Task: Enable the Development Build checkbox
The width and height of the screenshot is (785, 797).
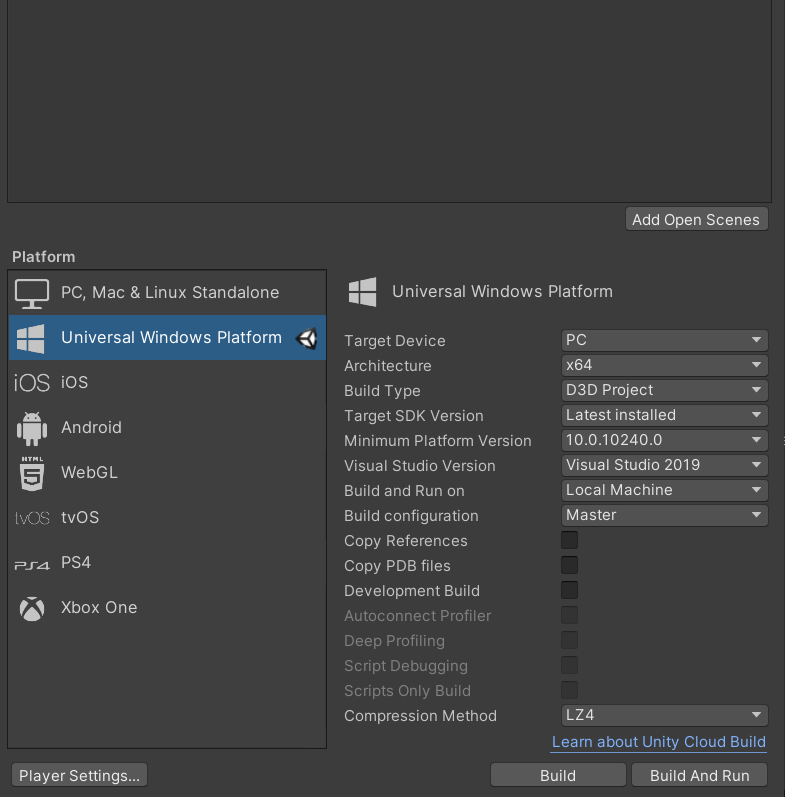Action: click(569, 590)
